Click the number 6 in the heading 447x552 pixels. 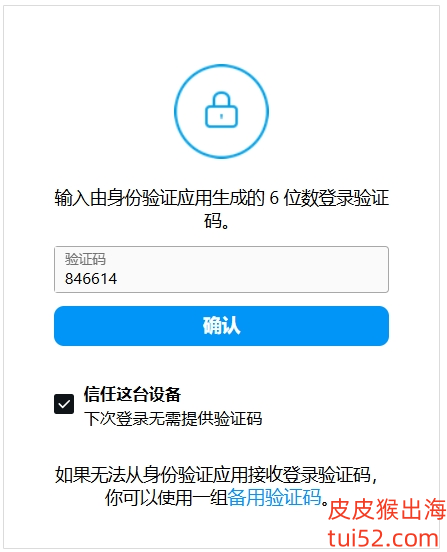pyautogui.click(x=274, y=198)
